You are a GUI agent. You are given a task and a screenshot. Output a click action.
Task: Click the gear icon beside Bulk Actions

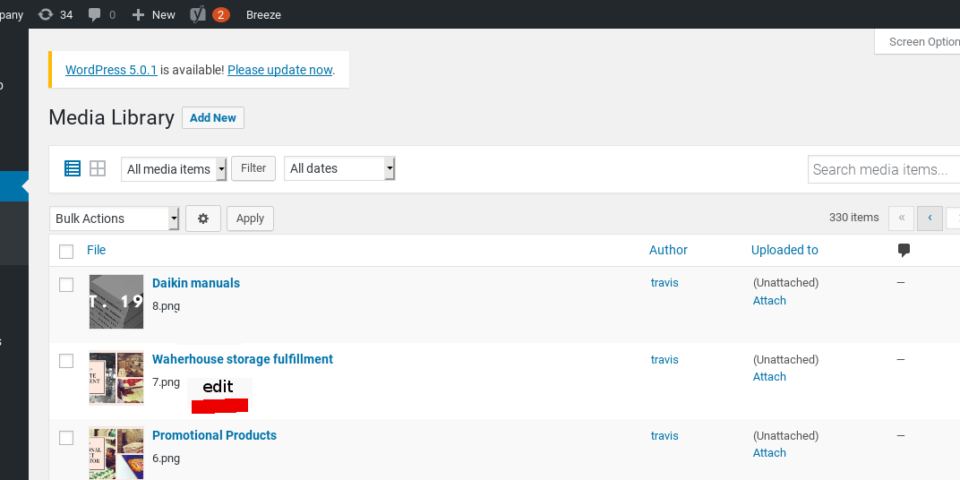point(203,218)
